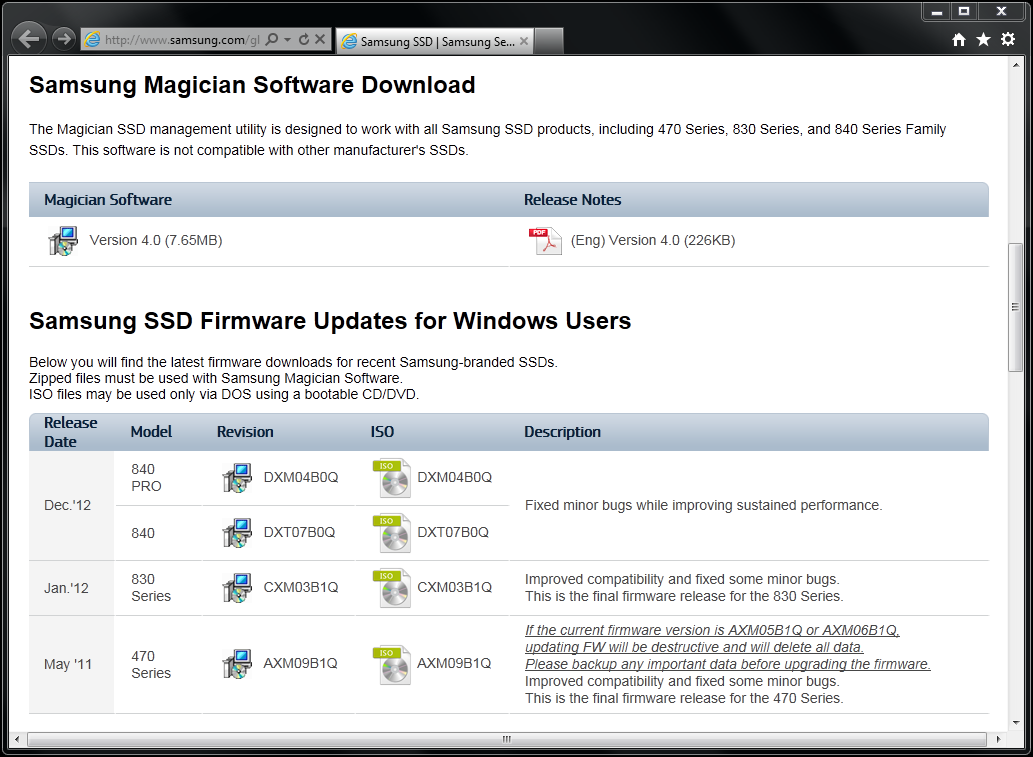This screenshot has height=757, width=1033.
Task: Click the PDF release notes icon
Action: (545, 240)
